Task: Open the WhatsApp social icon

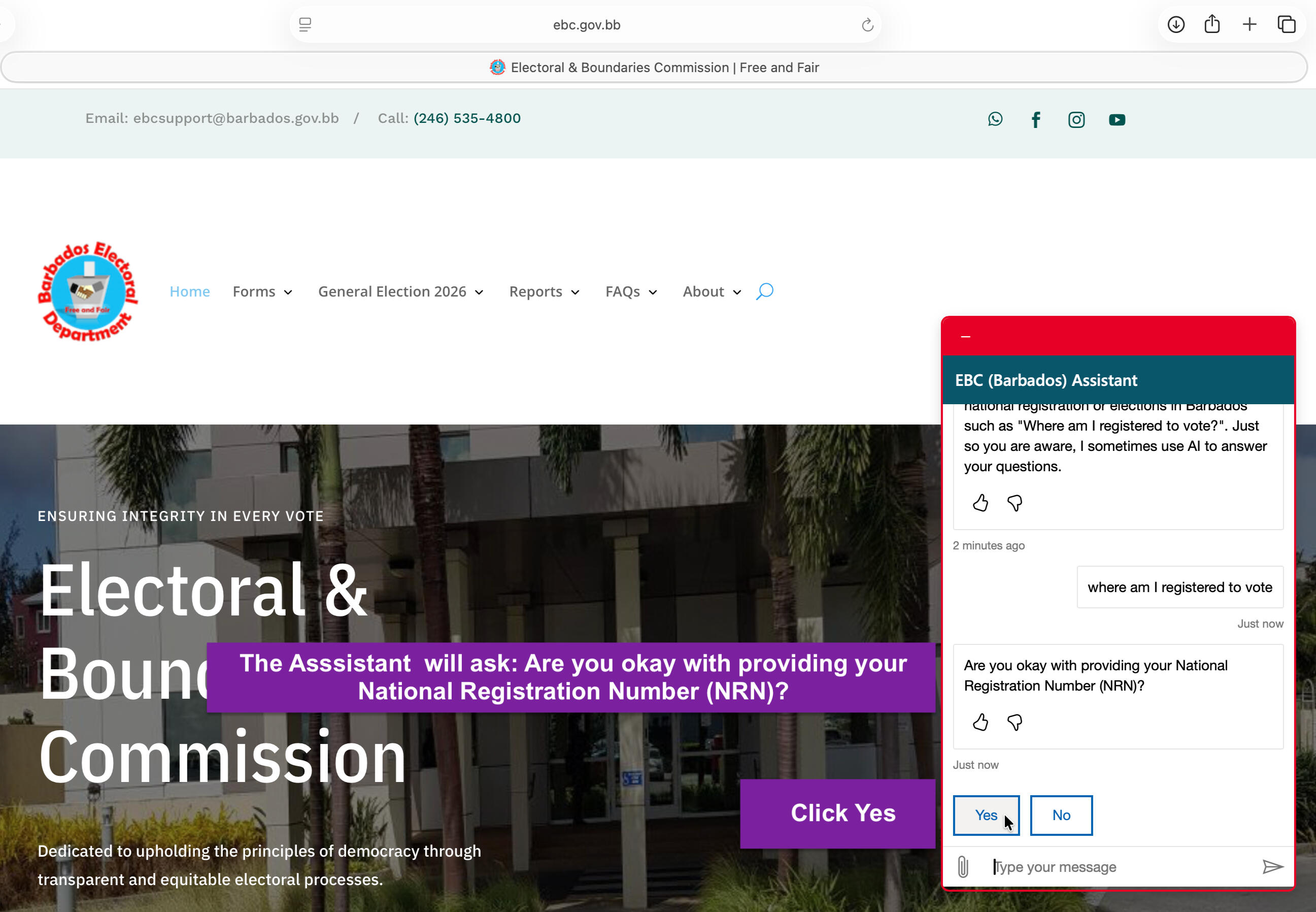Action: 995,119
